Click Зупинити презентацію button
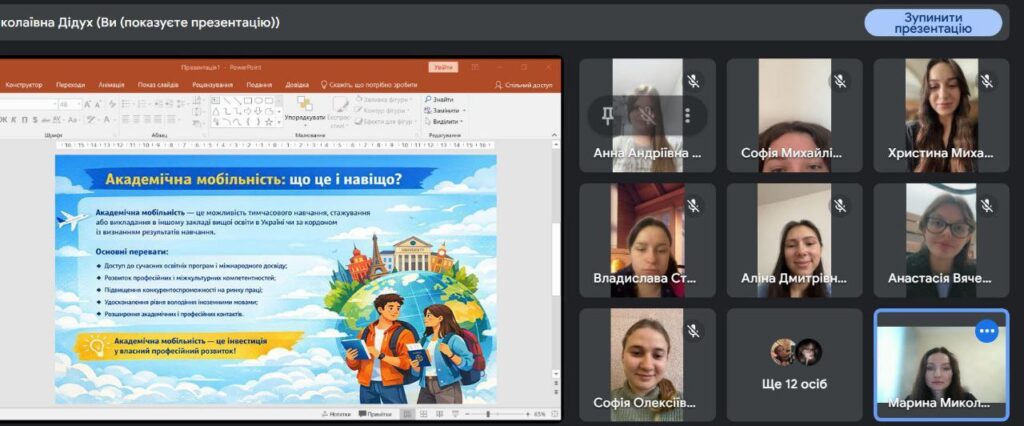This screenshot has width=1024, height=426. point(932,23)
